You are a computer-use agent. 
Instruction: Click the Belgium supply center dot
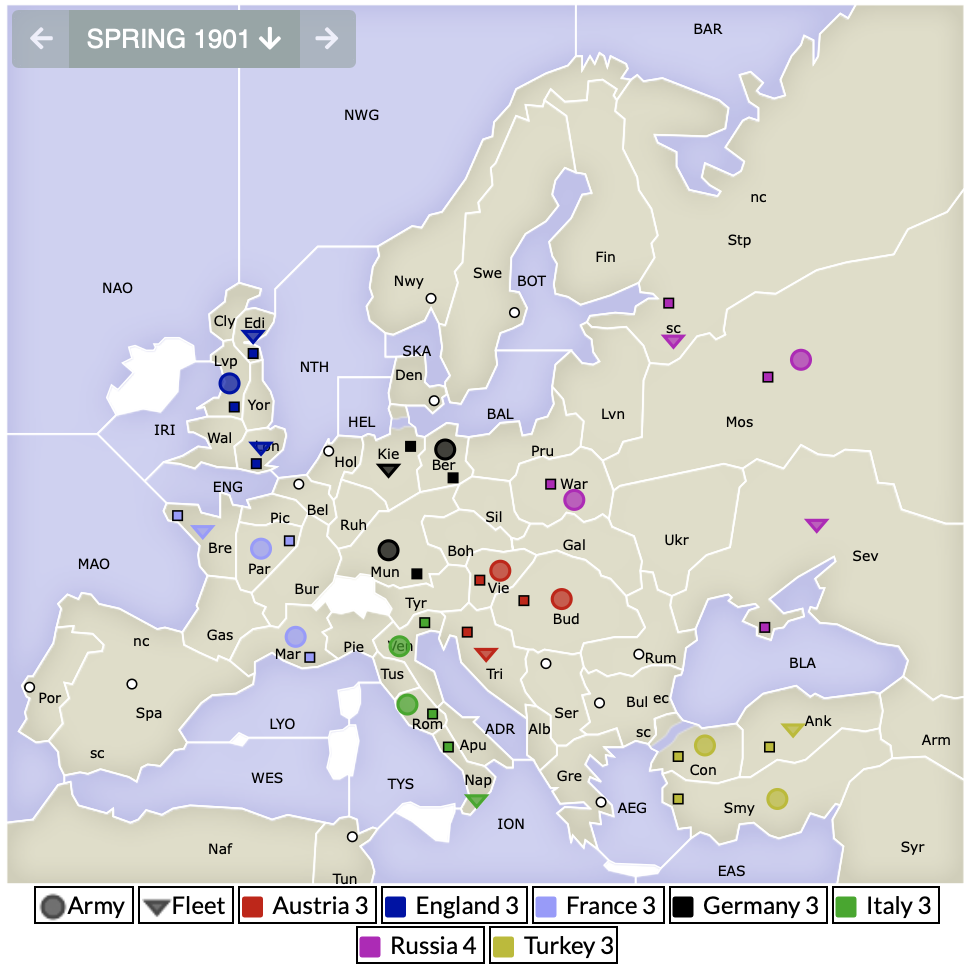coord(299,484)
